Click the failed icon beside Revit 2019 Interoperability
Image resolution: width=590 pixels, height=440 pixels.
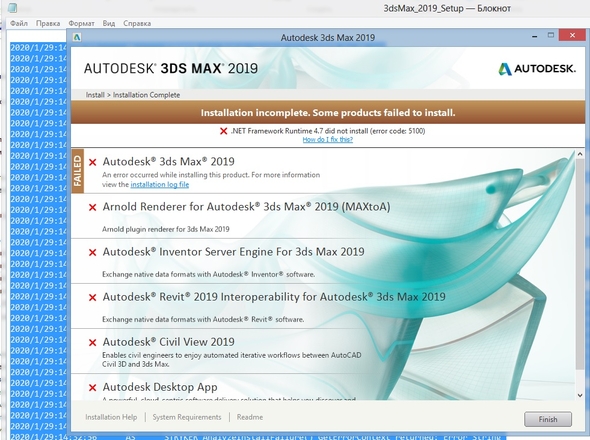coord(93,298)
